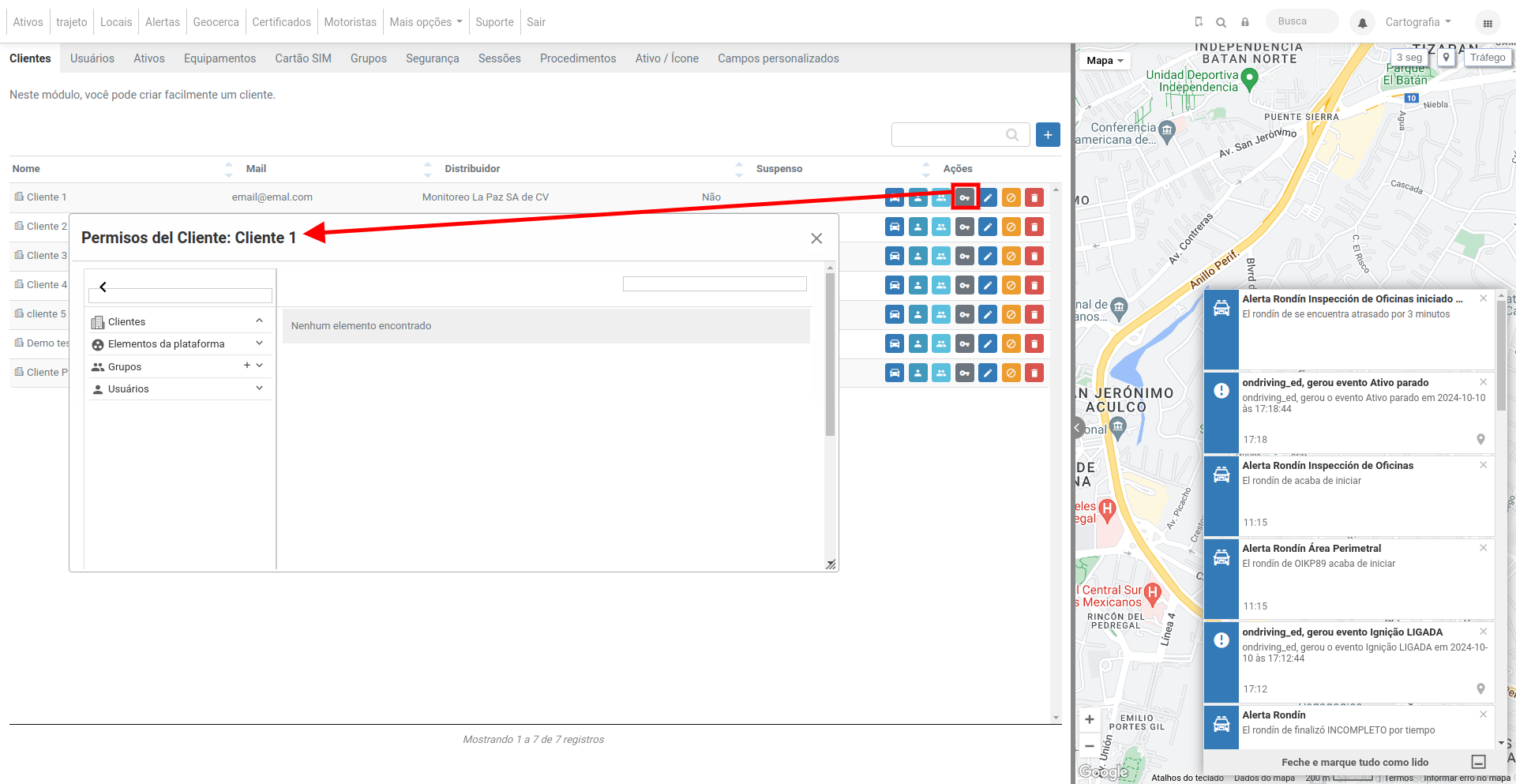1516x784 pixels.
Task: Open the Mapa type dropdown
Action: tap(1105, 61)
